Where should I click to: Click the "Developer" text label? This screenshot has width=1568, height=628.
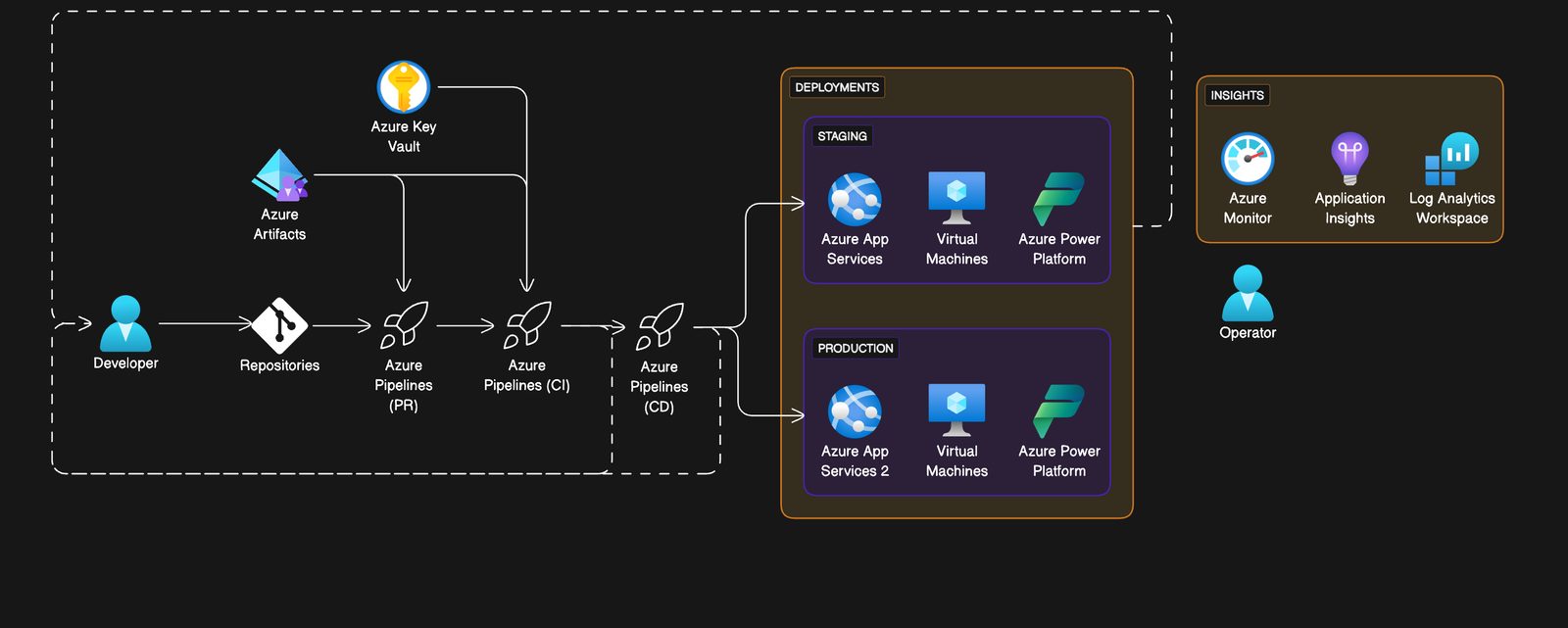(125, 363)
